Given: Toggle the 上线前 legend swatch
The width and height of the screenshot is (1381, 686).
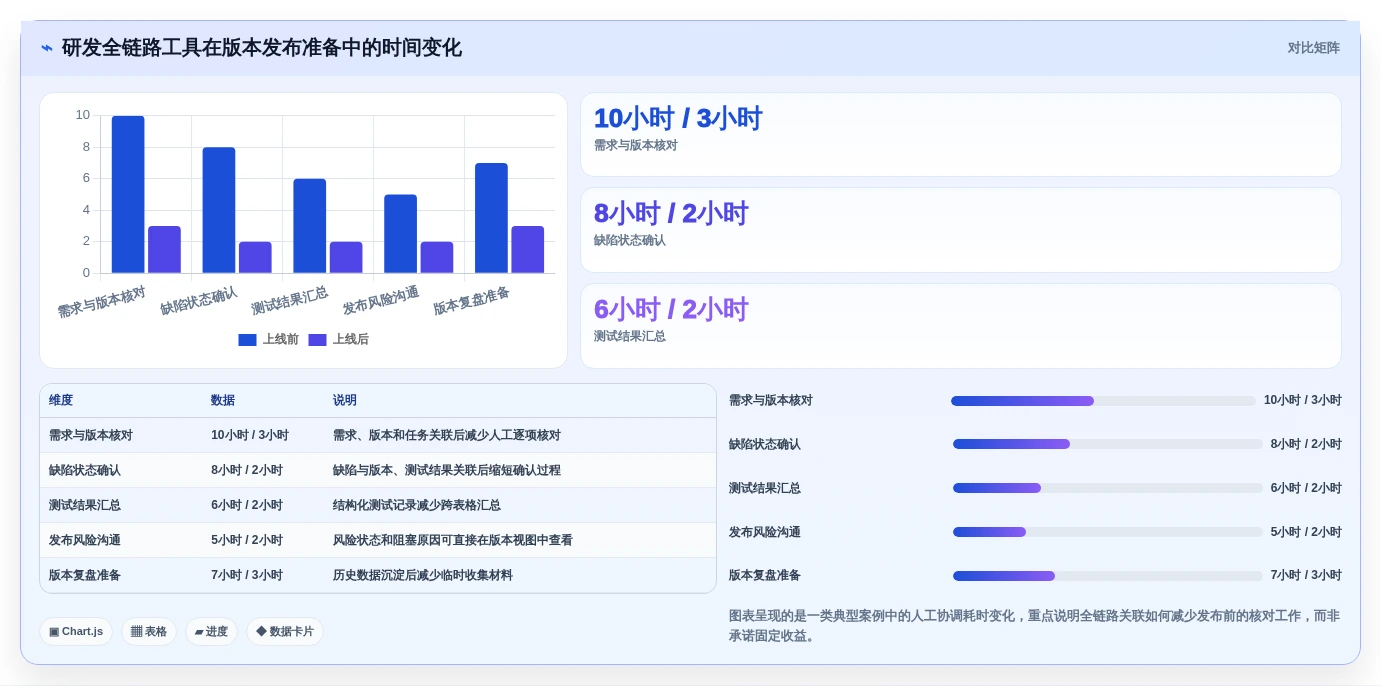Looking at the screenshot, I should [247, 340].
